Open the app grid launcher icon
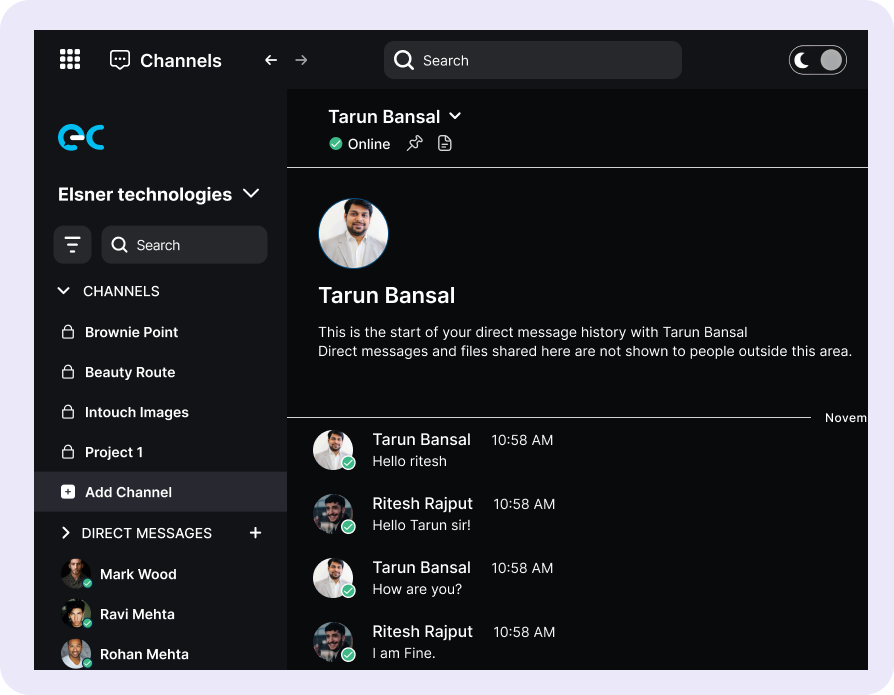 70,60
